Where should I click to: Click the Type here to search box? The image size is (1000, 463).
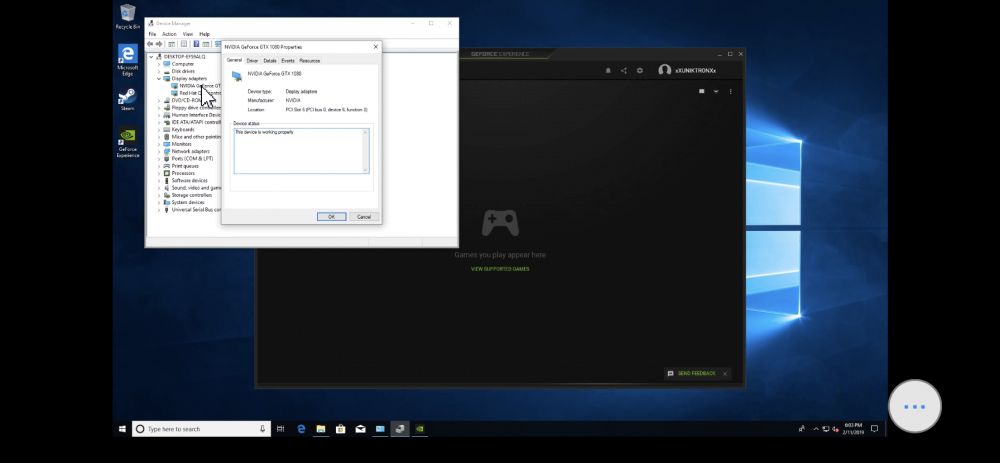202,429
